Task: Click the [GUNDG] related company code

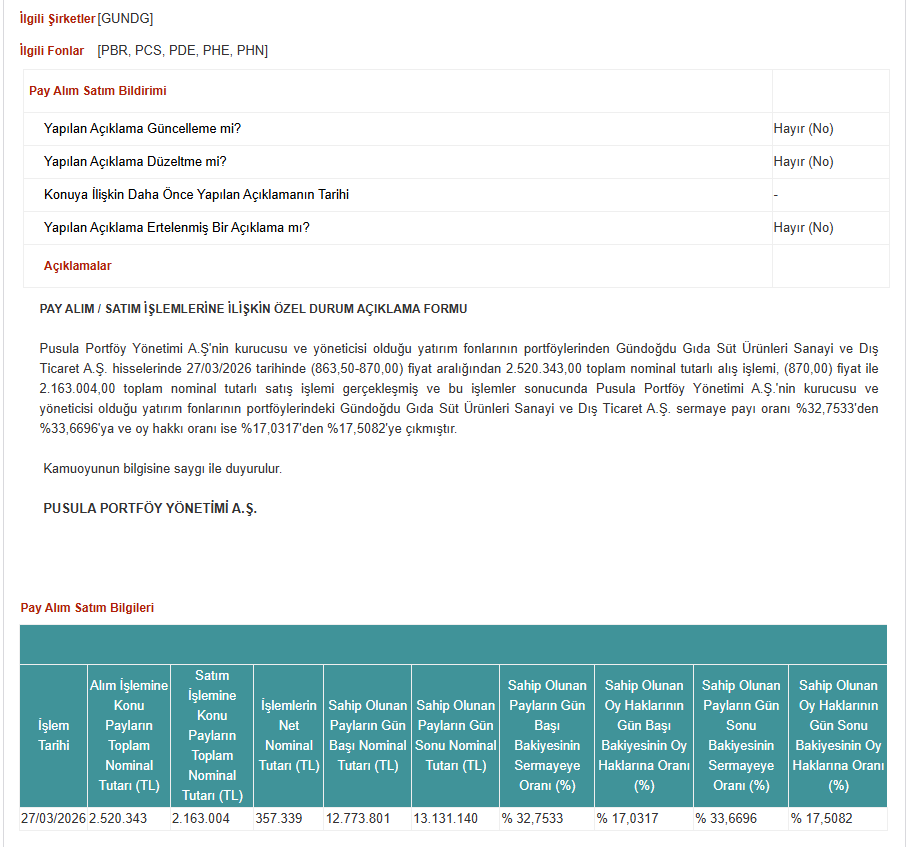Action: pyautogui.click(x=125, y=19)
